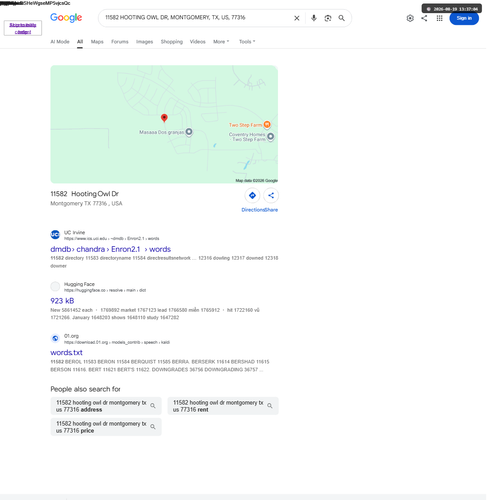This screenshot has height=500, width=492.
Task: Open the 923 kB Hugging Face result
Action: pyautogui.click(x=62, y=301)
